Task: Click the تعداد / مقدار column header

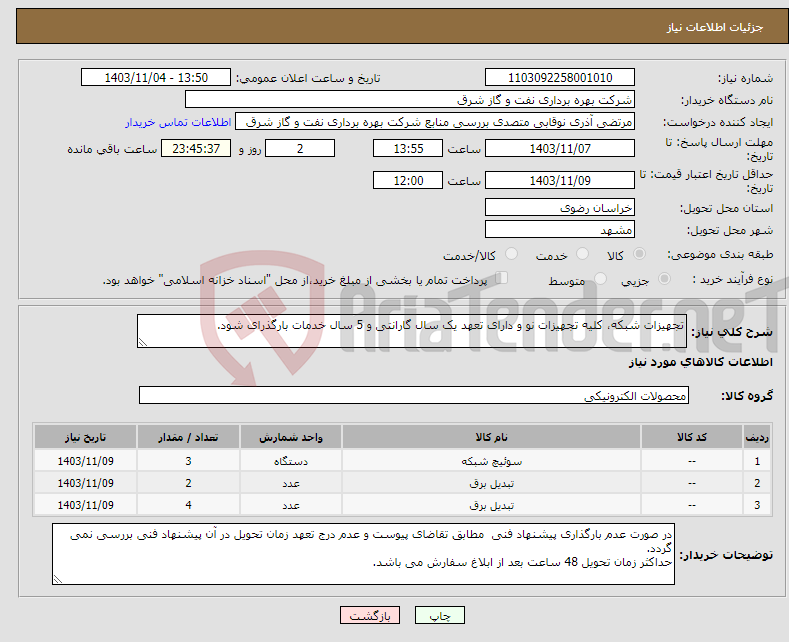Action: [x=188, y=437]
